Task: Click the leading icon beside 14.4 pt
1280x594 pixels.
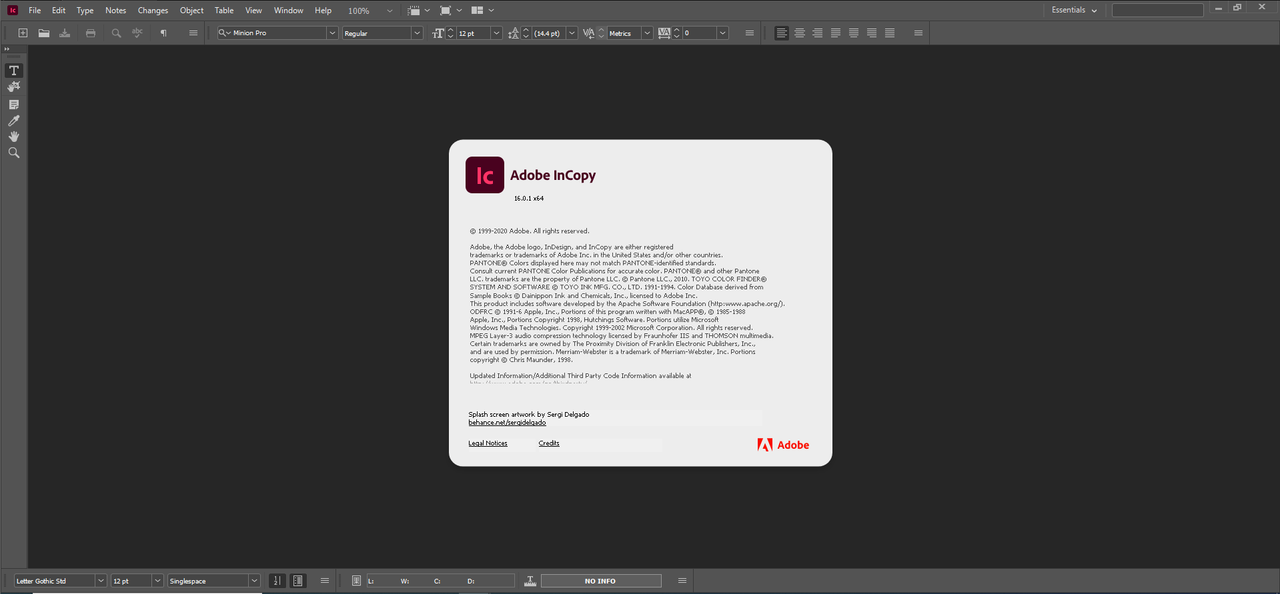Action: click(x=515, y=33)
